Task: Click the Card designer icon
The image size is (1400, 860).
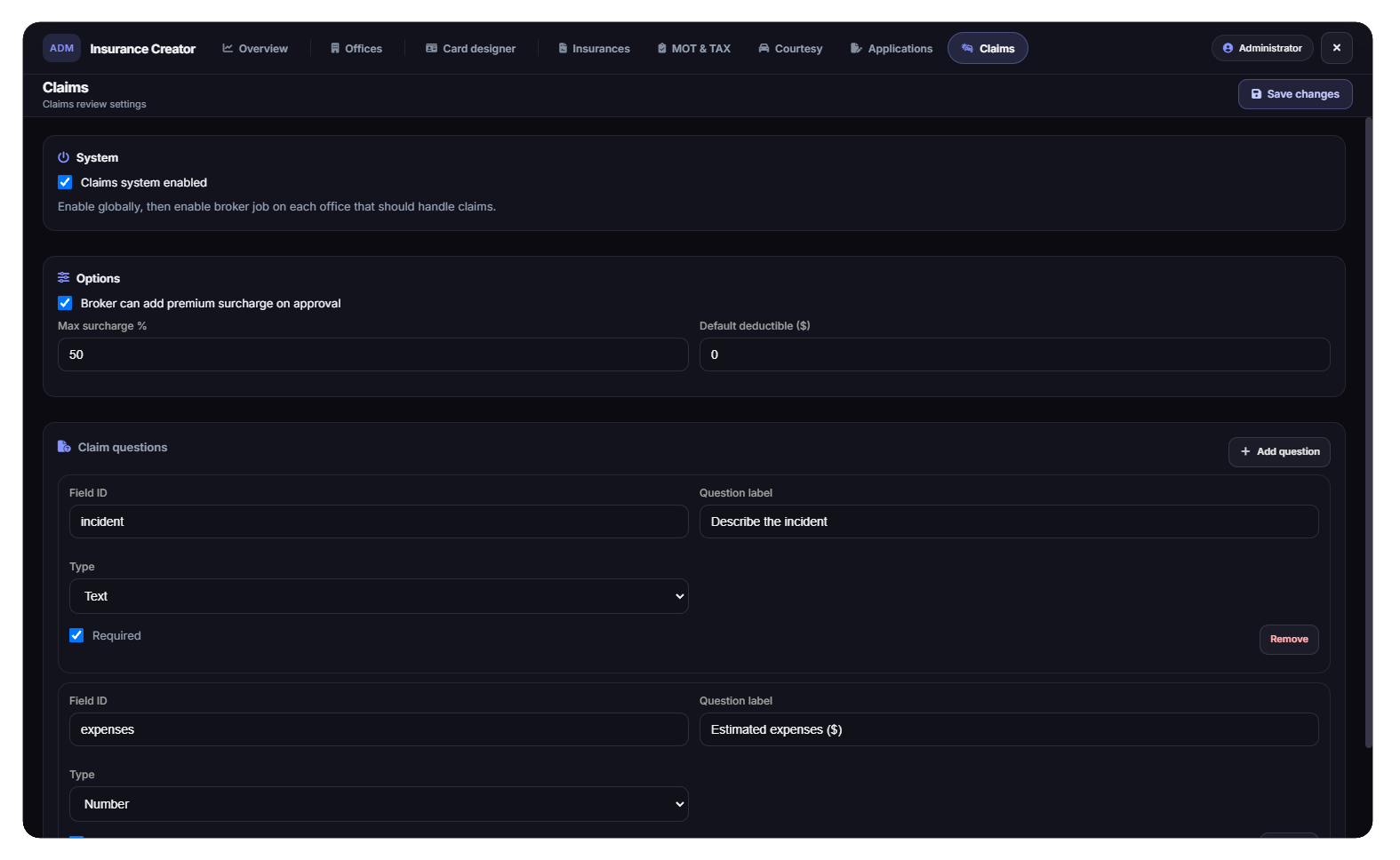Action: click(431, 48)
